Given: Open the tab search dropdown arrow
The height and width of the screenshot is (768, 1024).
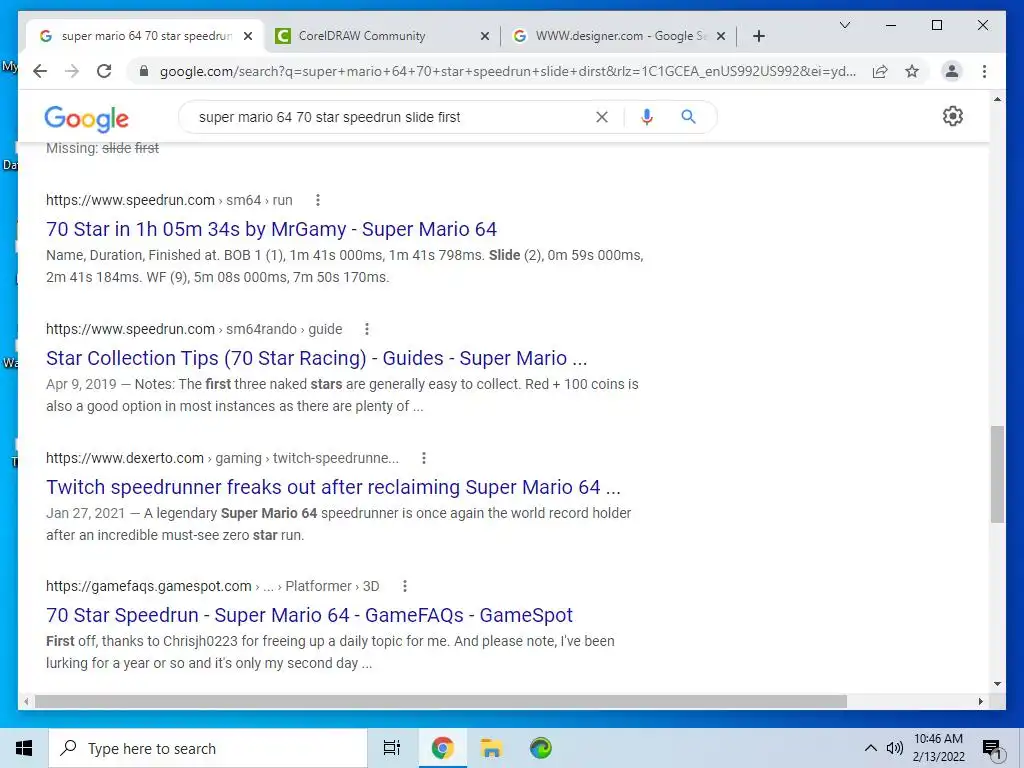Looking at the screenshot, I should (844, 25).
